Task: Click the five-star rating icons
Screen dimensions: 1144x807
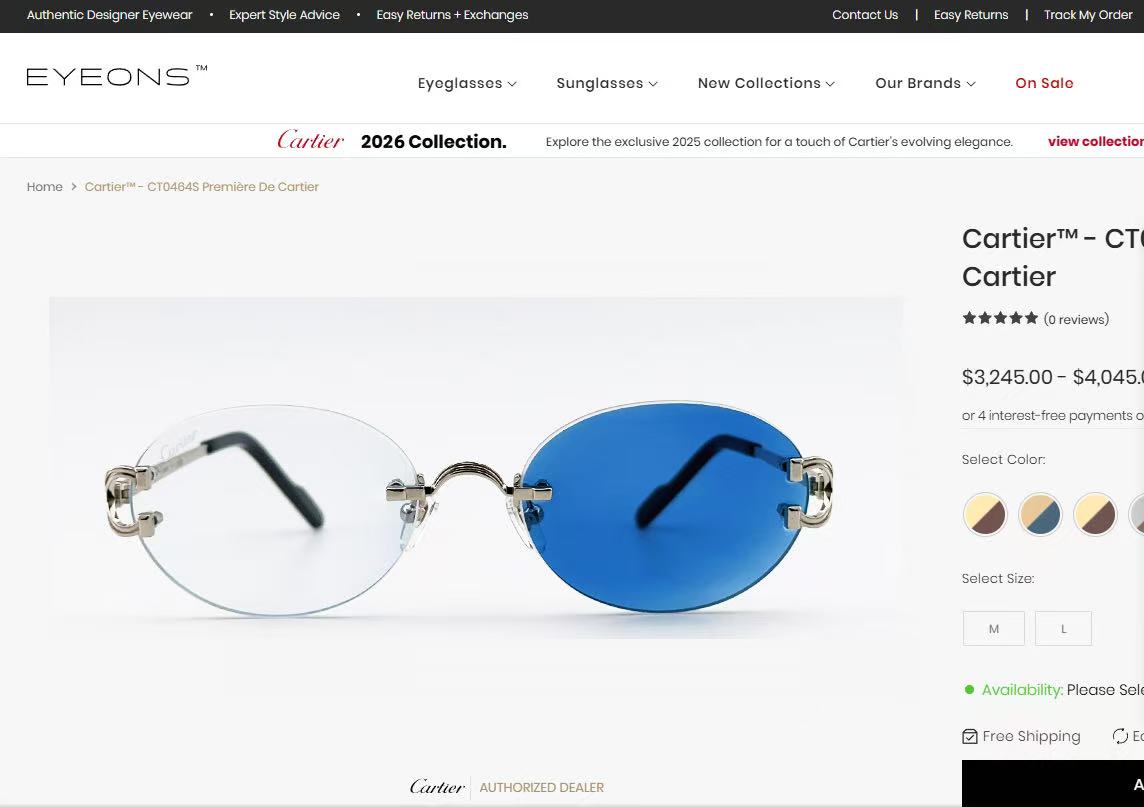Action: [x=1000, y=318]
